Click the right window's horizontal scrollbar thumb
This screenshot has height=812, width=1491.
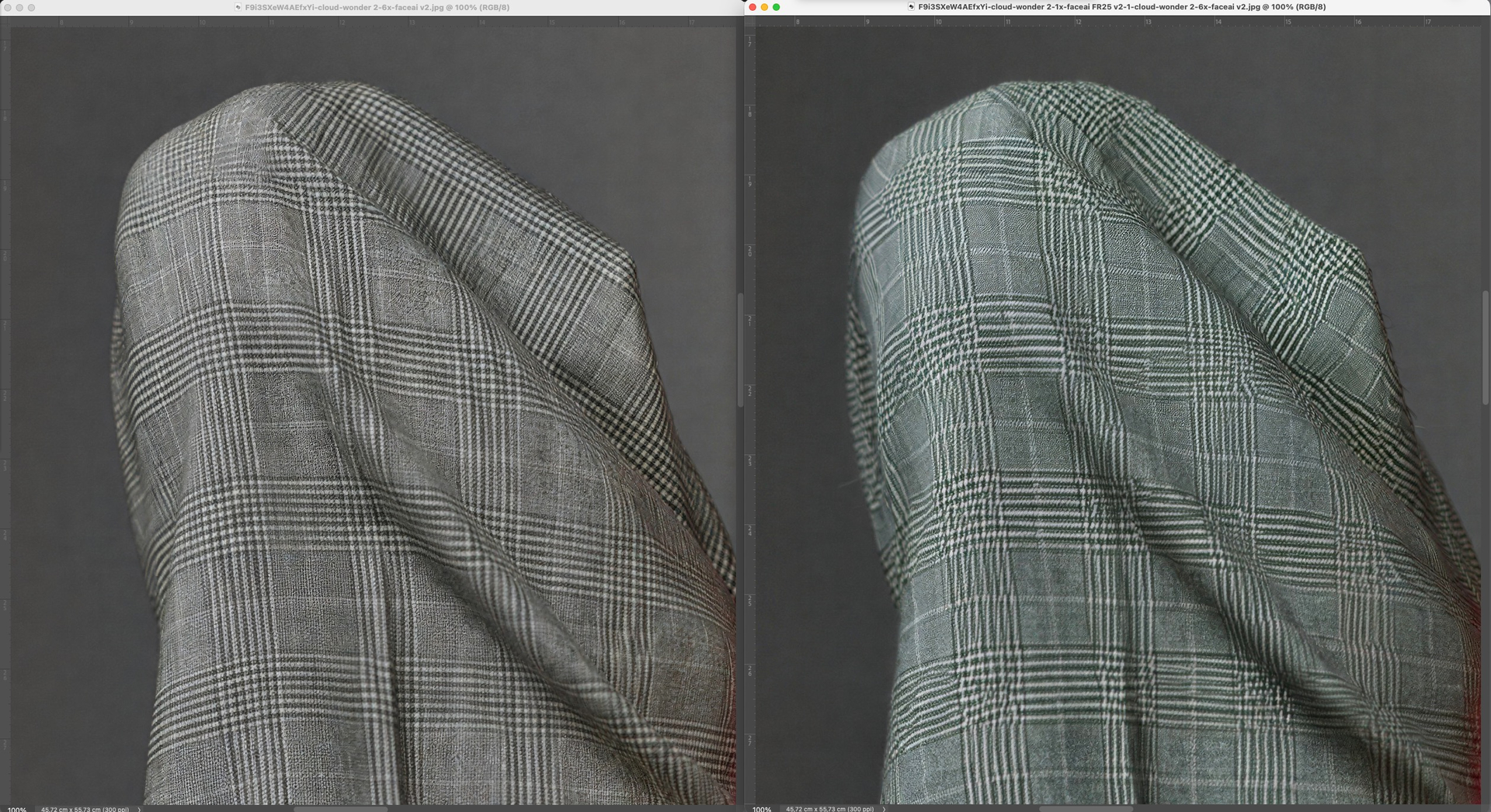1086,809
